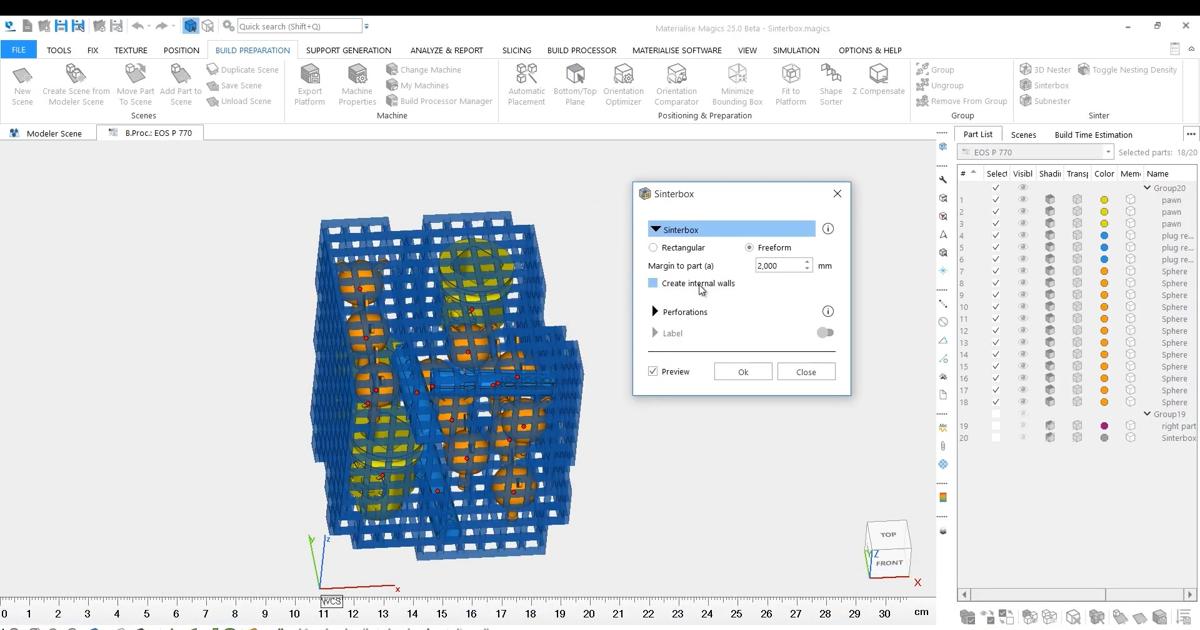The width and height of the screenshot is (1200, 630).
Task: Enable the Create internal walls checkbox
Action: coord(654,284)
